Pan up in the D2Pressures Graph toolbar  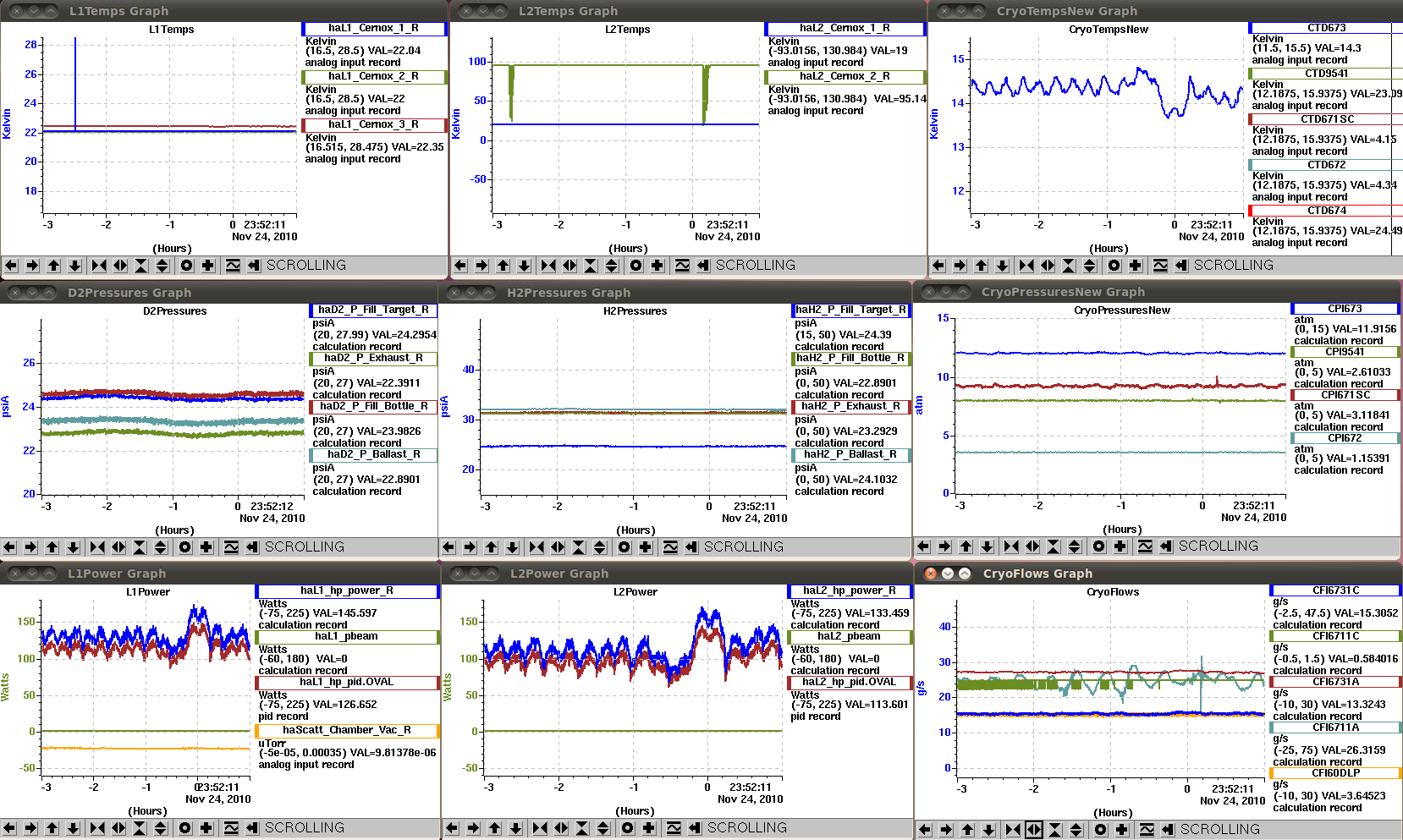[x=52, y=547]
